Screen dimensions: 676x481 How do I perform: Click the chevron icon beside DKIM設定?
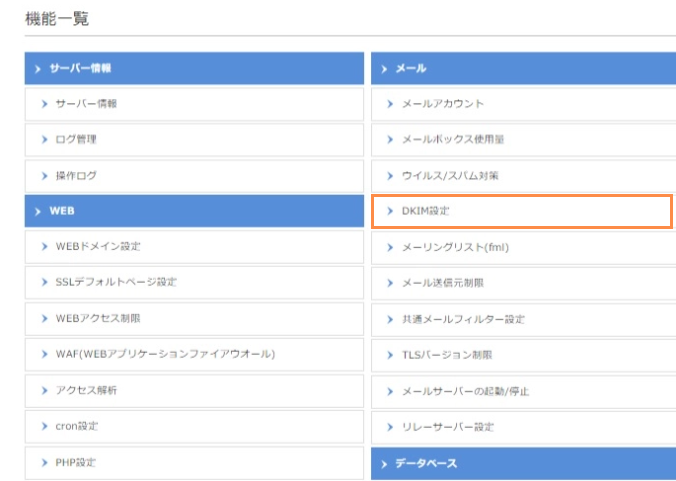390,211
